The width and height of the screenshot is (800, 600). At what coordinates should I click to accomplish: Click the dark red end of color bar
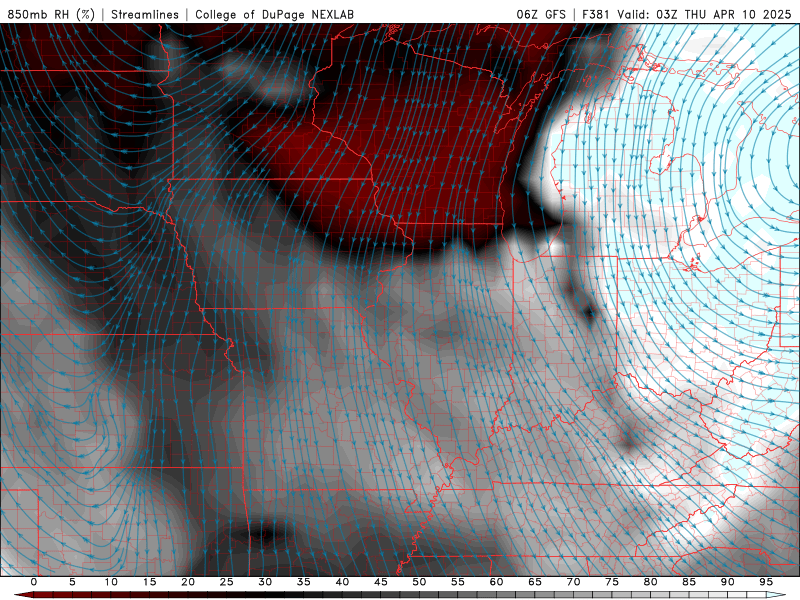coord(23,595)
